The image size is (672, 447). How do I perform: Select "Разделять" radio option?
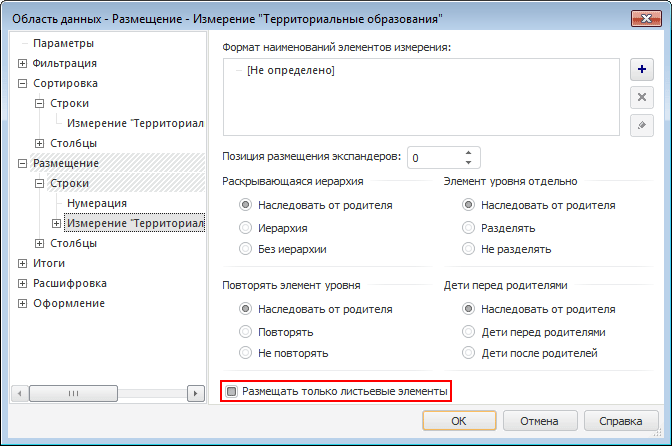point(468,227)
